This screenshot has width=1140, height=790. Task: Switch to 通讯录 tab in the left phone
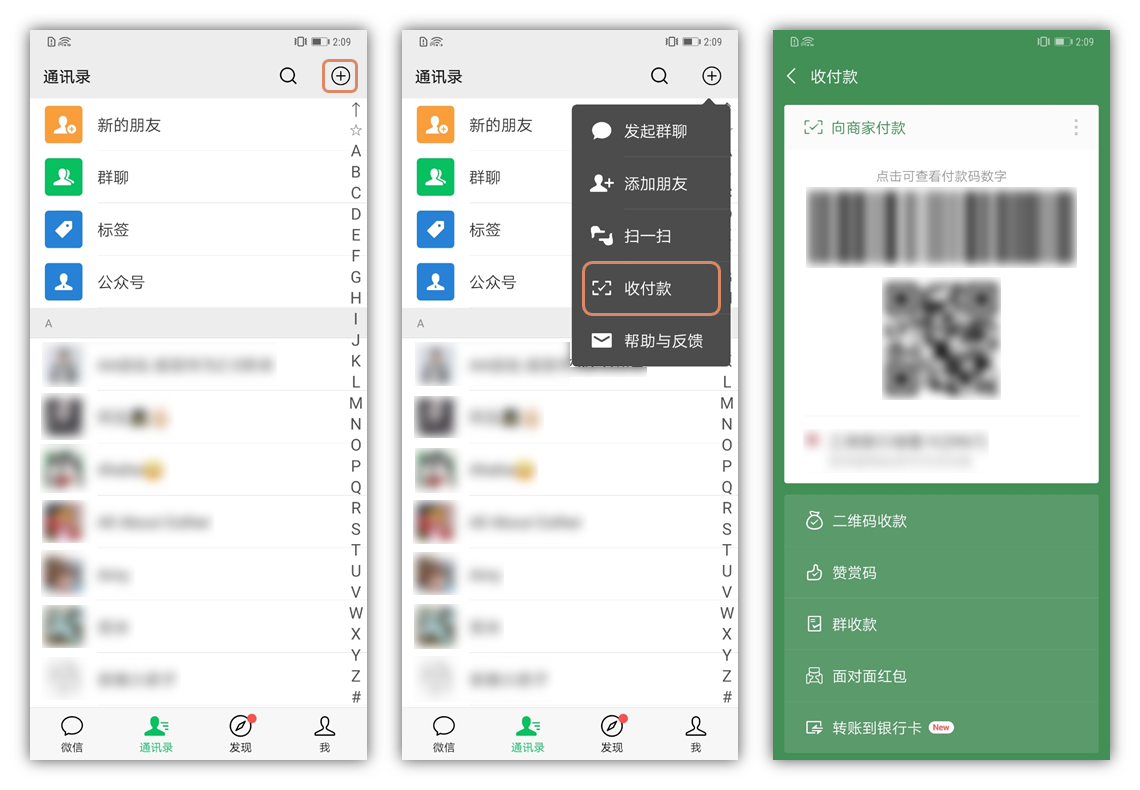coord(156,734)
